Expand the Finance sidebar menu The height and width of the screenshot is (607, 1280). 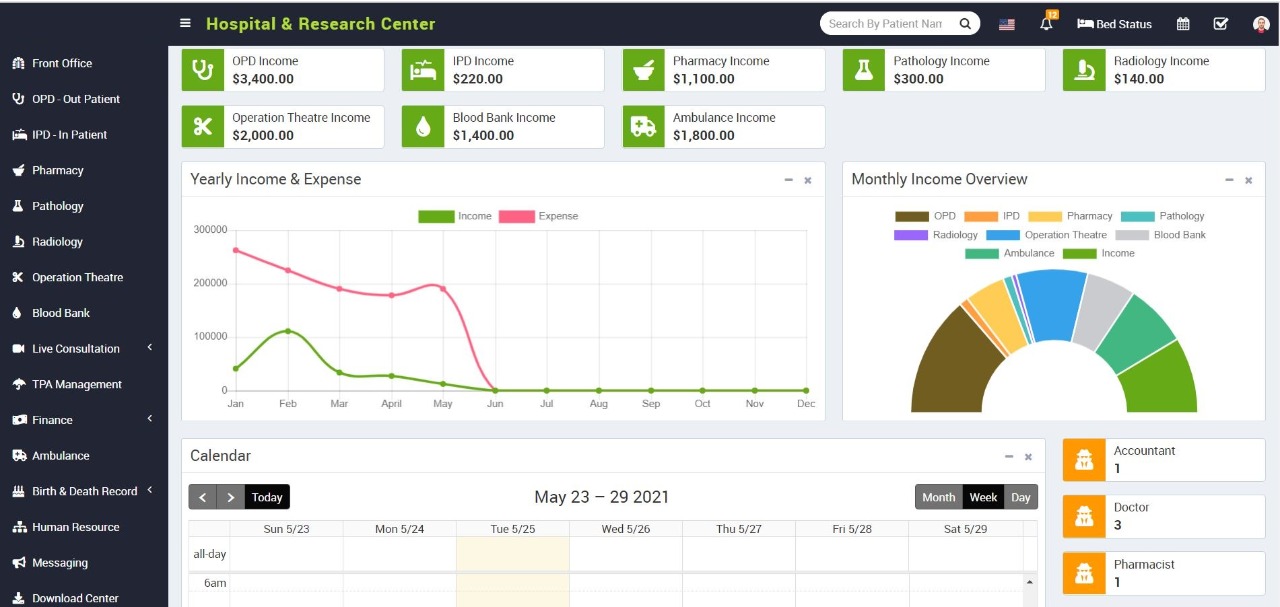click(150, 419)
